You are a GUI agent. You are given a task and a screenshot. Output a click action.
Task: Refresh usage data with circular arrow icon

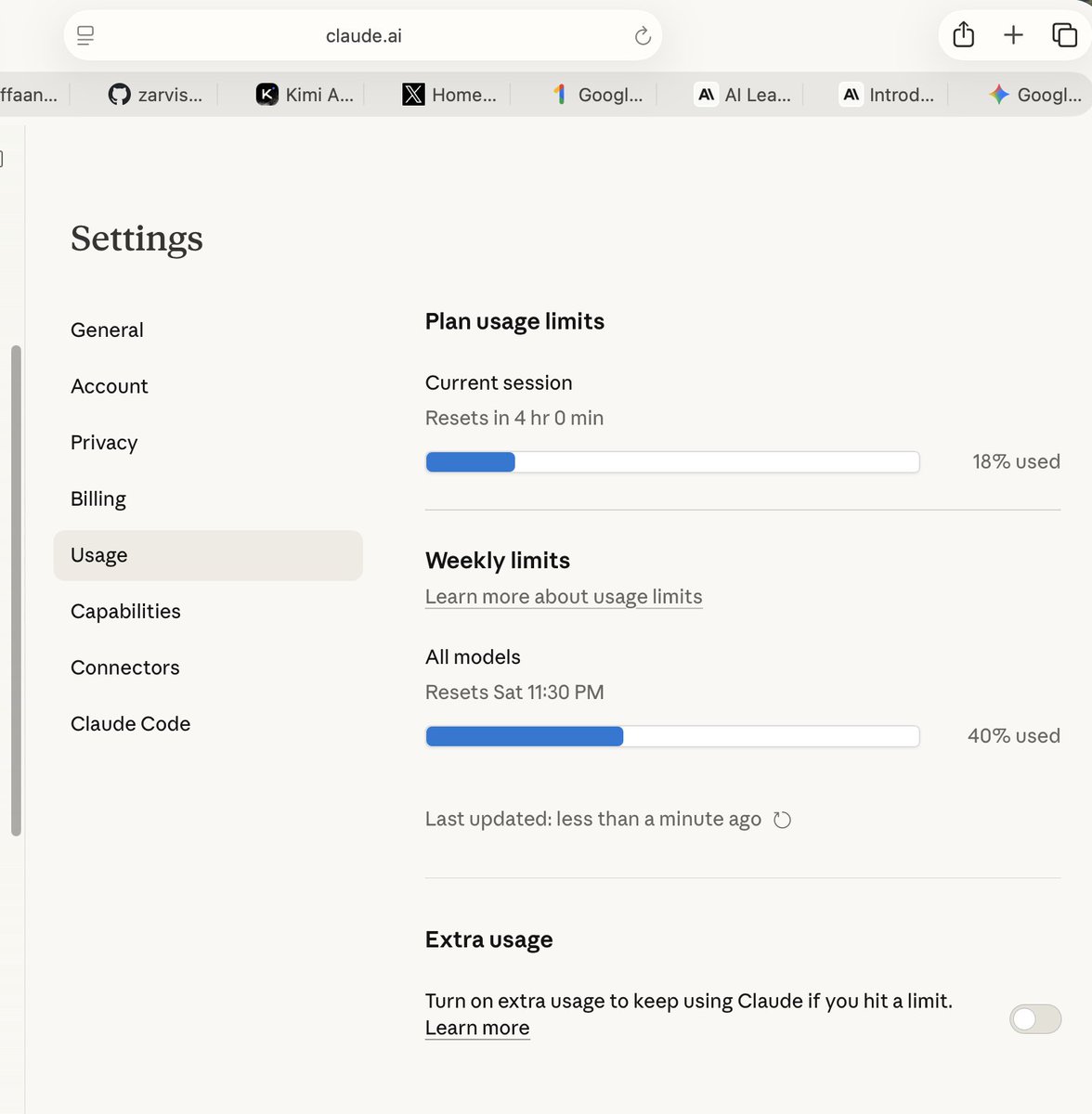[x=783, y=820]
